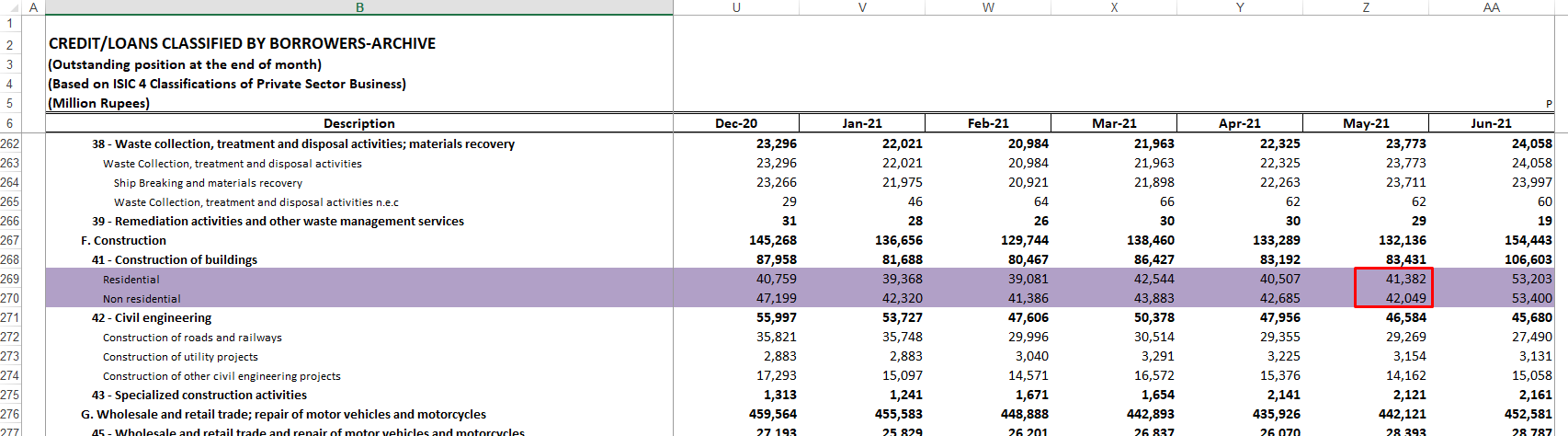Click the 'Feb-21' header cell
1568x436 pixels.
(988, 123)
